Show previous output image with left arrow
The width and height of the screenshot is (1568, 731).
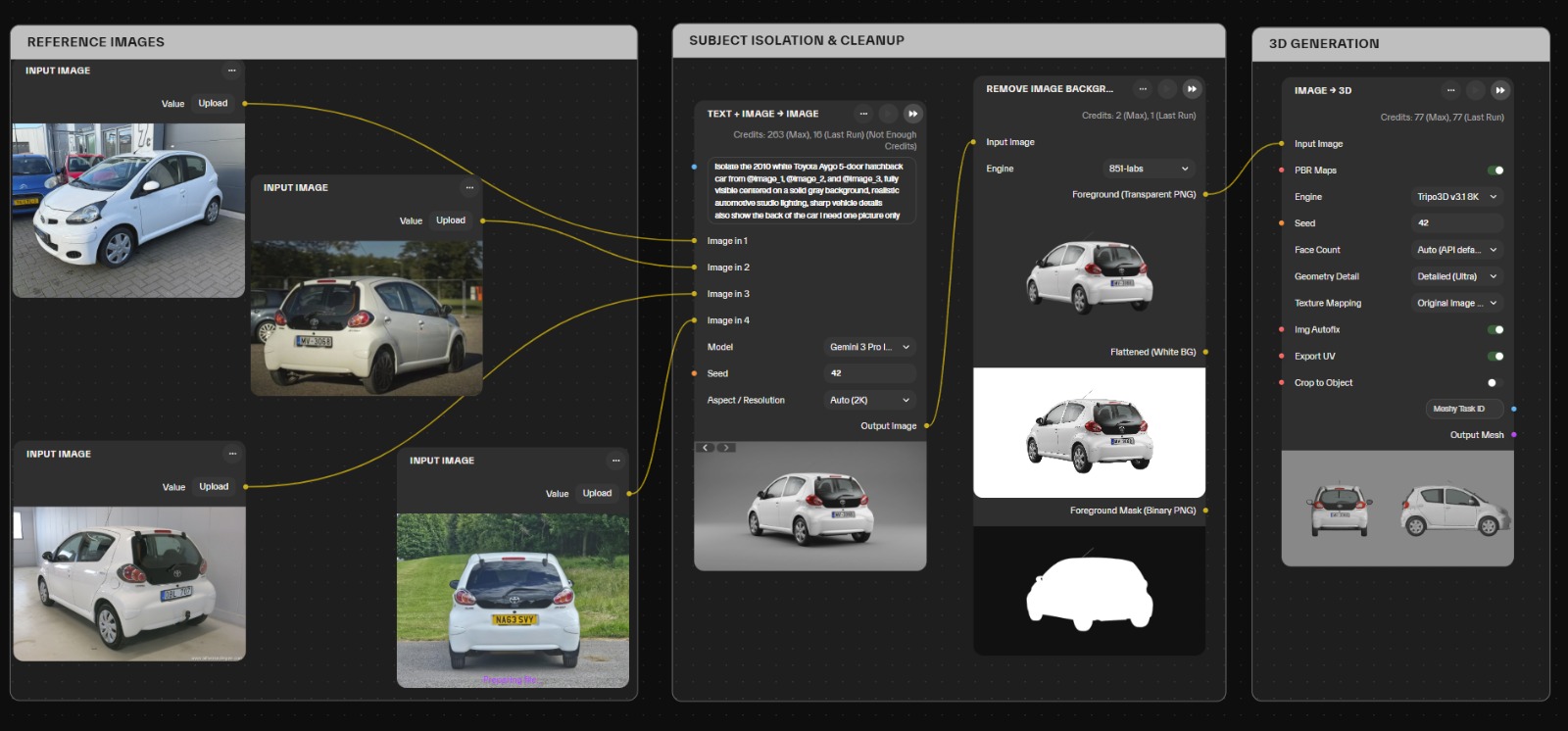point(707,448)
